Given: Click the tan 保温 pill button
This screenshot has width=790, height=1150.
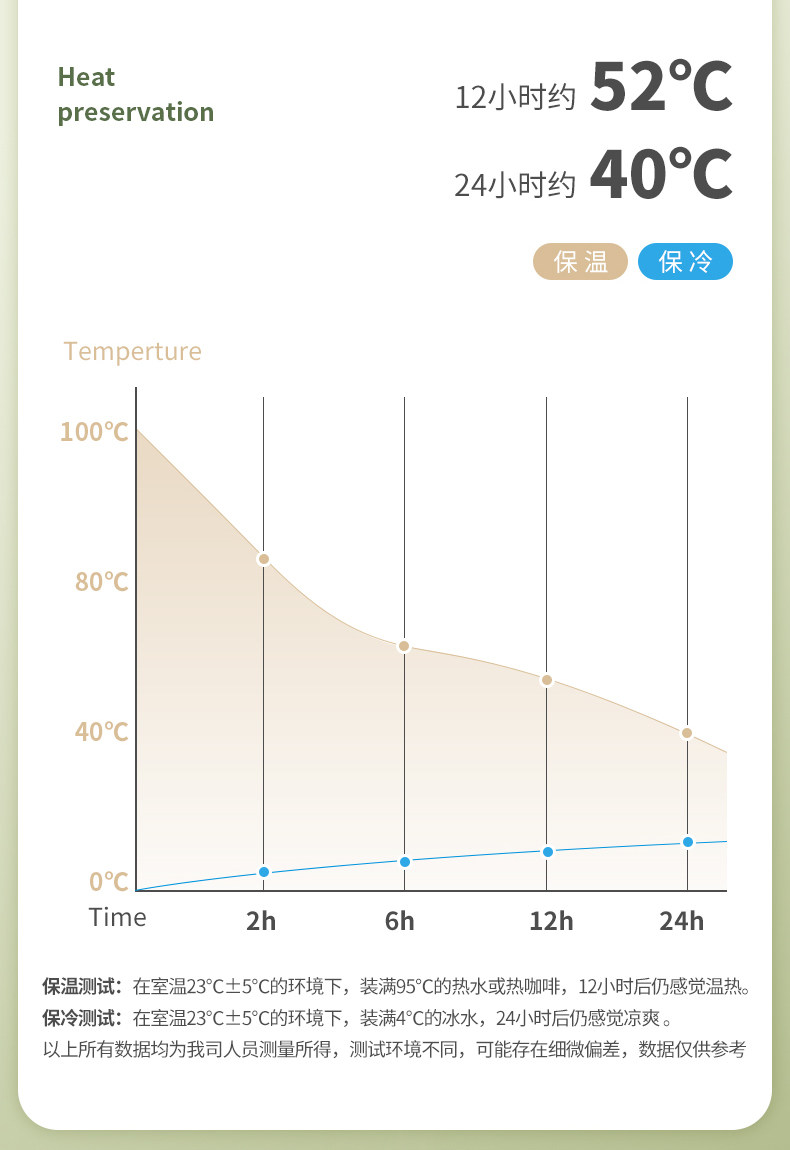Looking at the screenshot, I should point(580,262).
